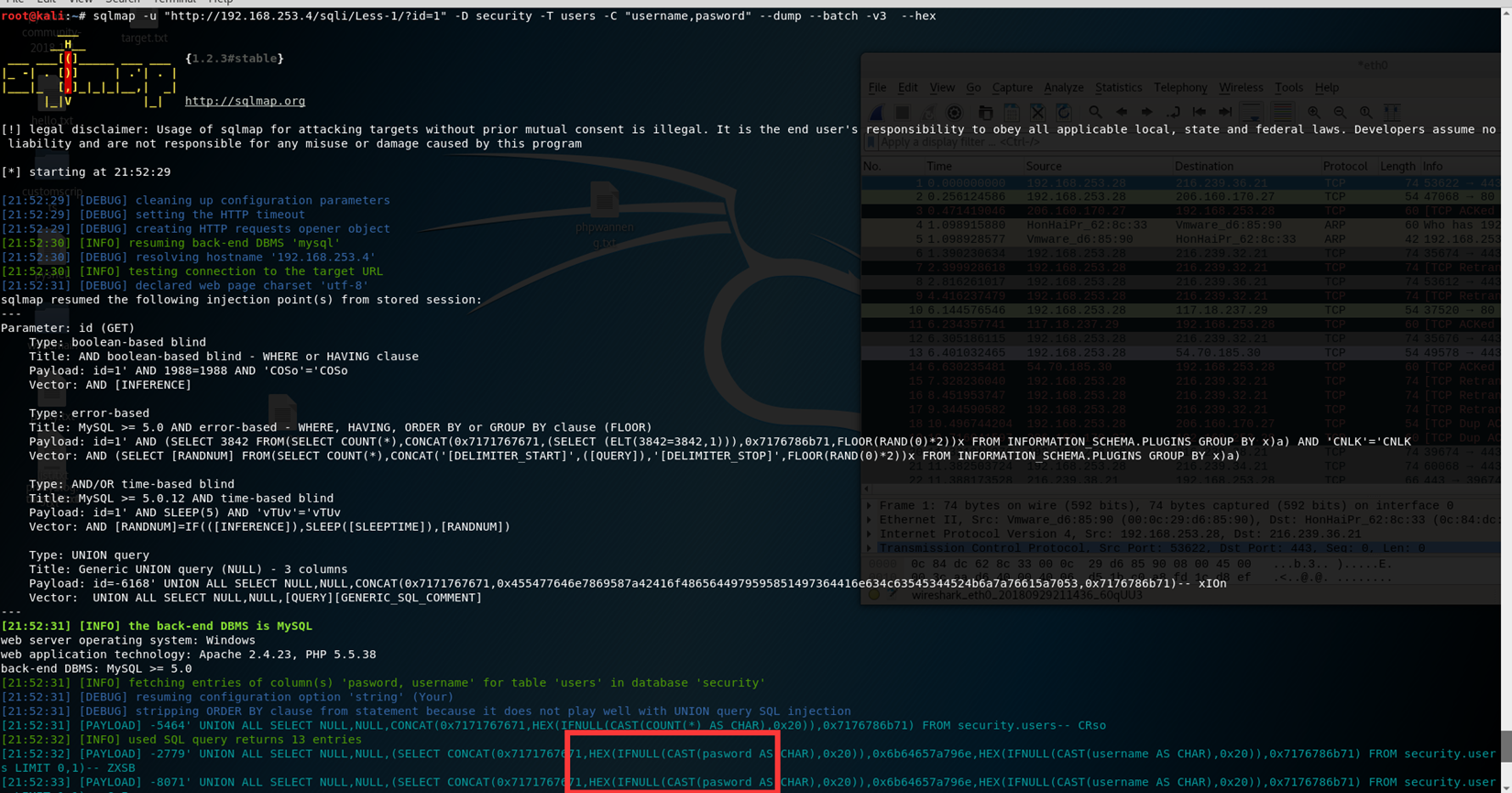This screenshot has height=793, width=1512.
Task: Focus the Wireshark display filter field
Action: click(1189, 143)
